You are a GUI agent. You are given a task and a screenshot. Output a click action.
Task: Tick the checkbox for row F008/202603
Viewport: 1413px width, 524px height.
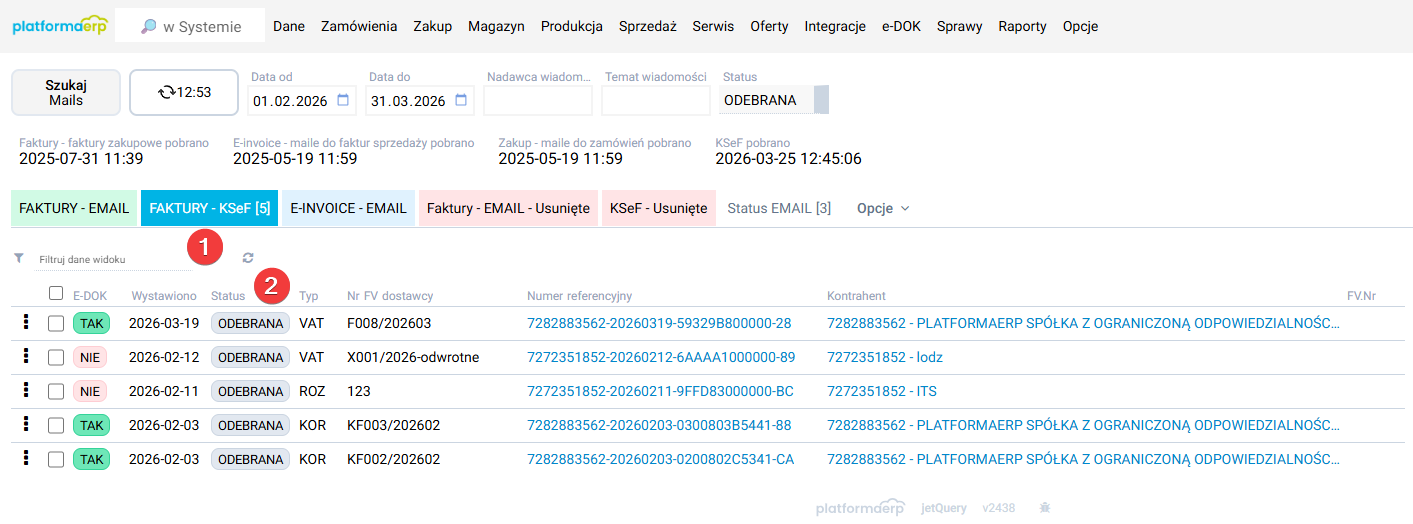(56, 324)
